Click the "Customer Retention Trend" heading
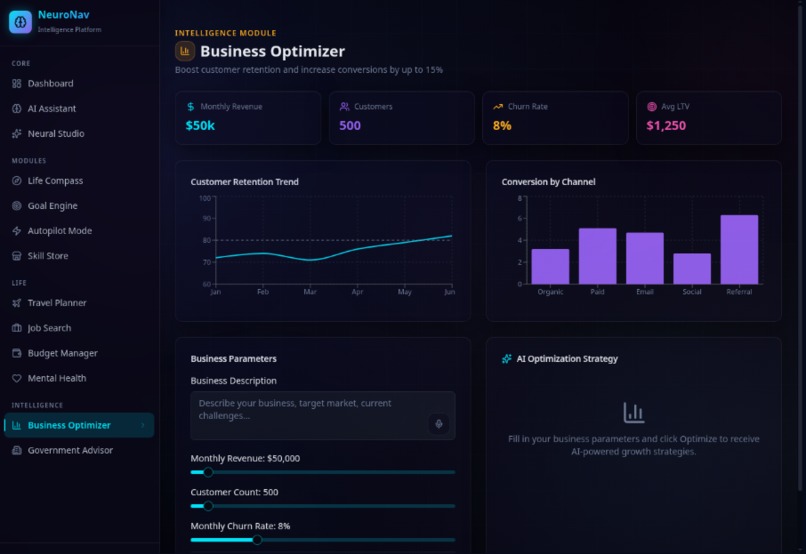The height and width of the screenshot is (554, 806). (245, 182)
